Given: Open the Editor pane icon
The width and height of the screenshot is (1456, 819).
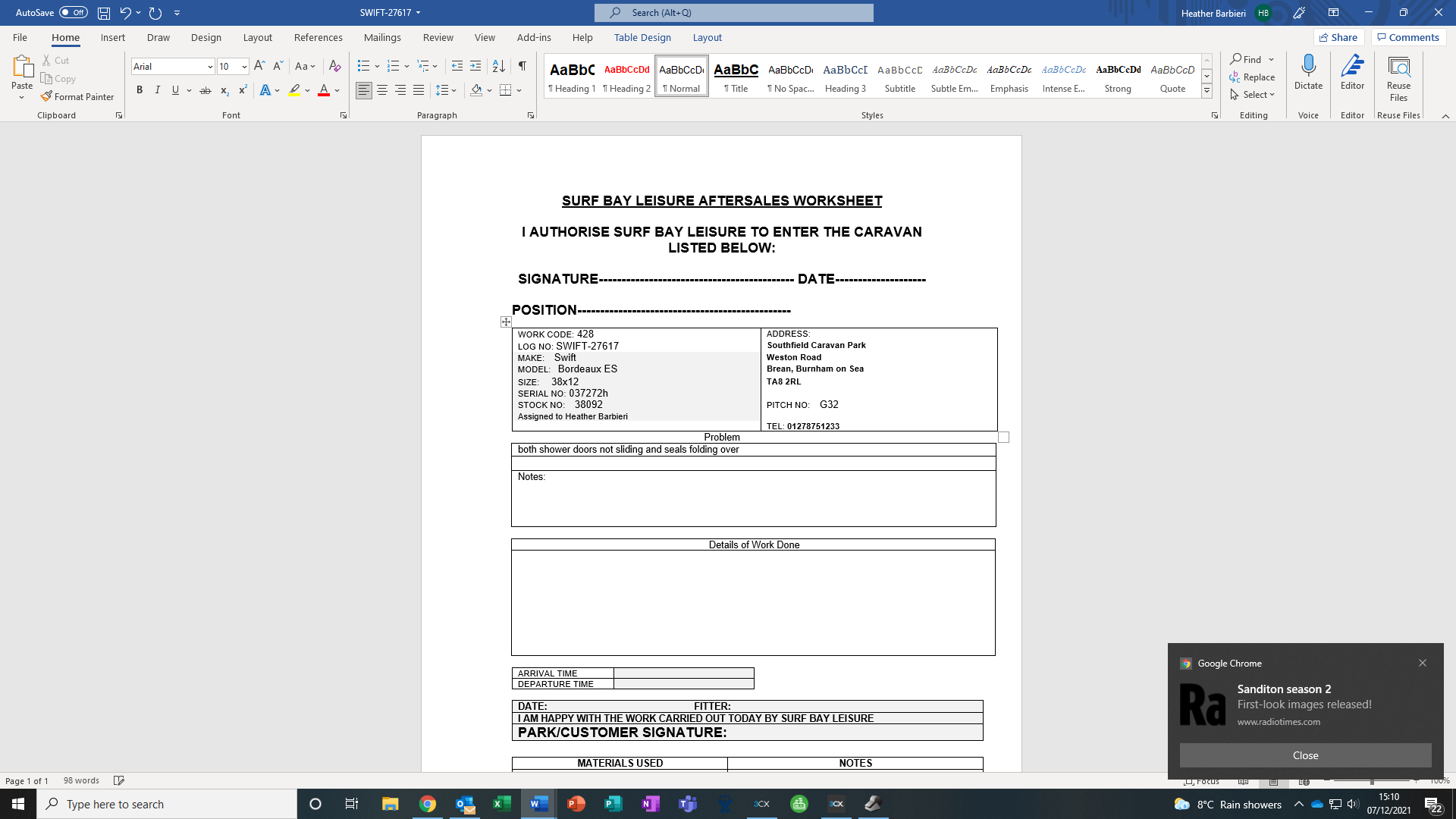Looking at the screenshot, I should [1352, 72].
